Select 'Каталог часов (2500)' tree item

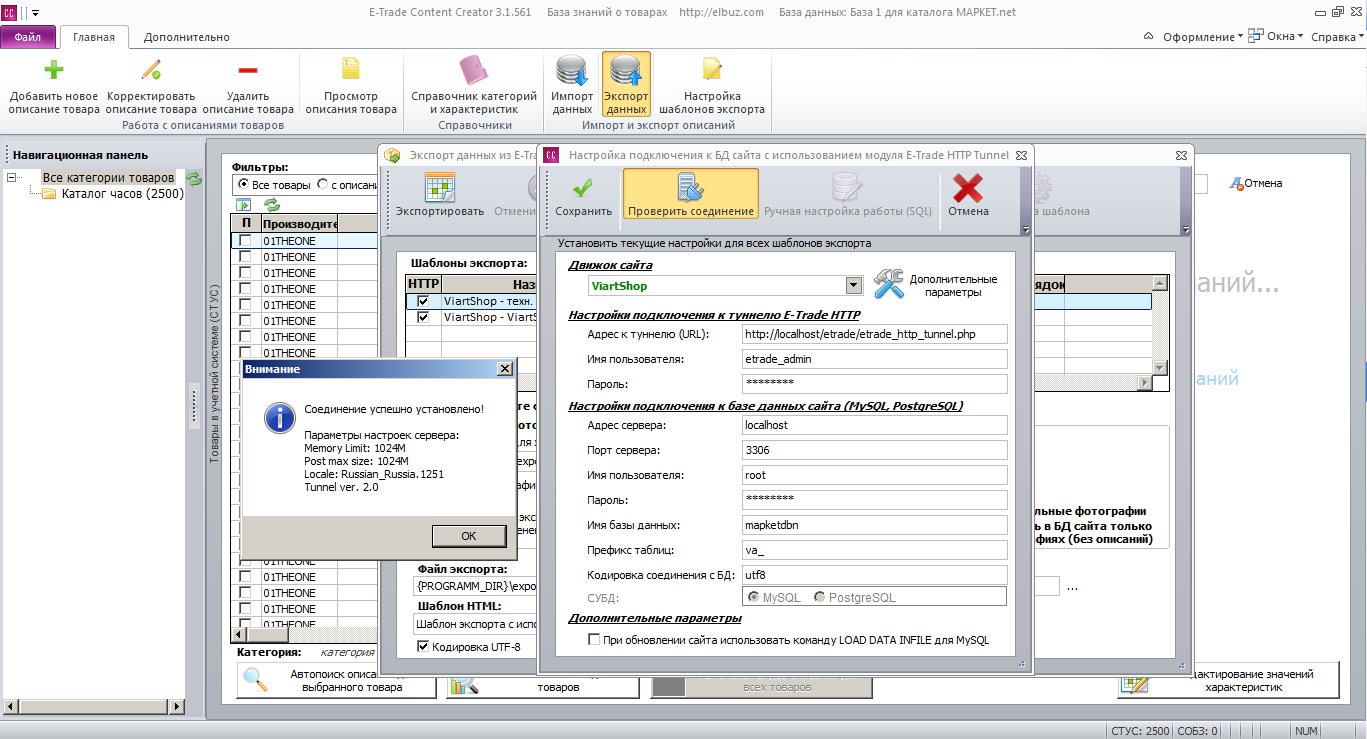[x=122, y=194]
